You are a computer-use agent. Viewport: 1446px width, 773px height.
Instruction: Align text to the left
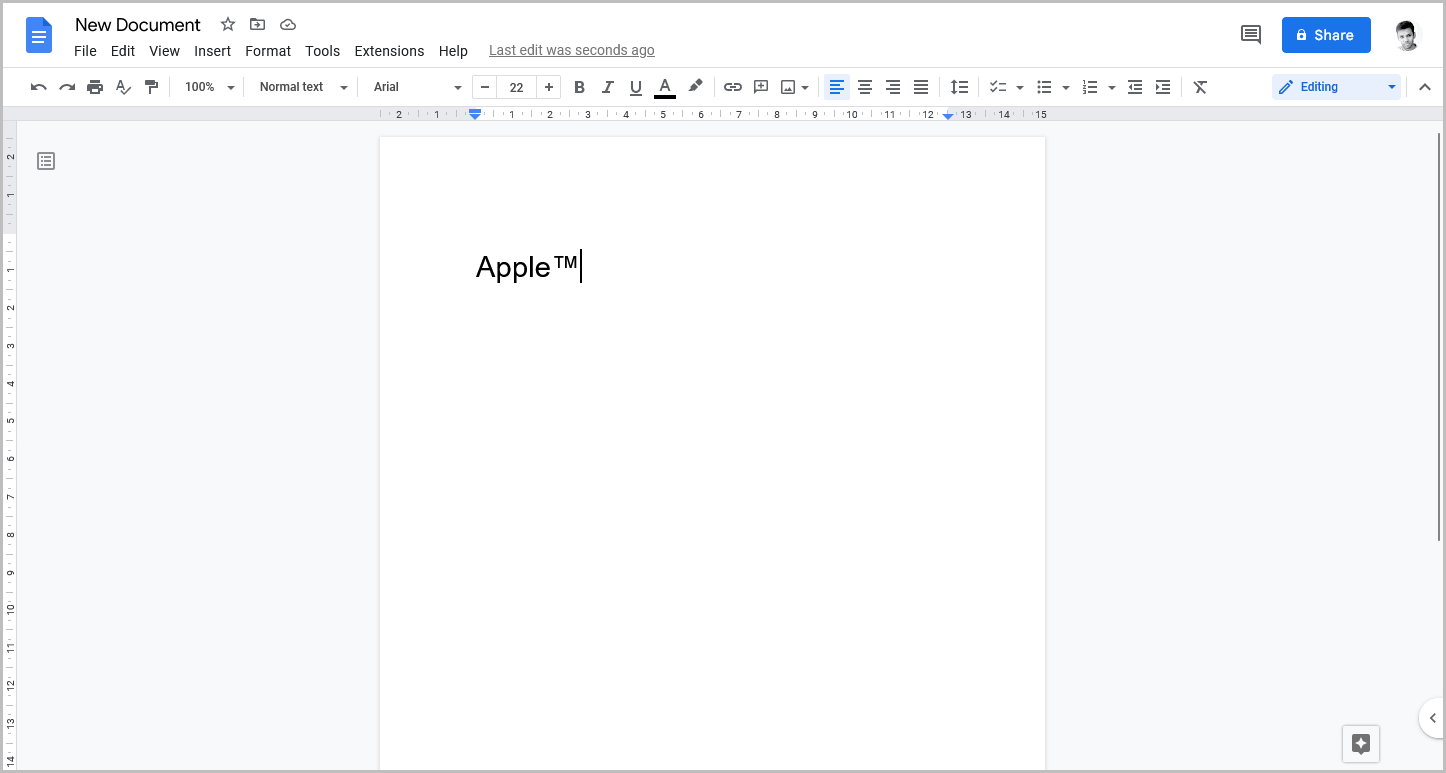pyautogui.click(x=837, y=87)
